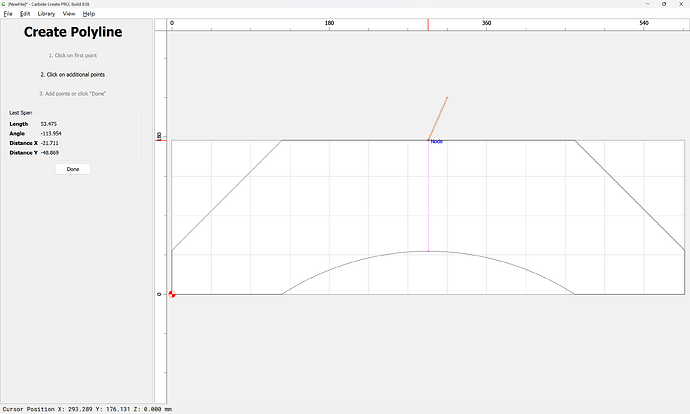Click the 540 mark on horizontal ruler
This screenshot has height=414, width=690.
click(643, 23)
